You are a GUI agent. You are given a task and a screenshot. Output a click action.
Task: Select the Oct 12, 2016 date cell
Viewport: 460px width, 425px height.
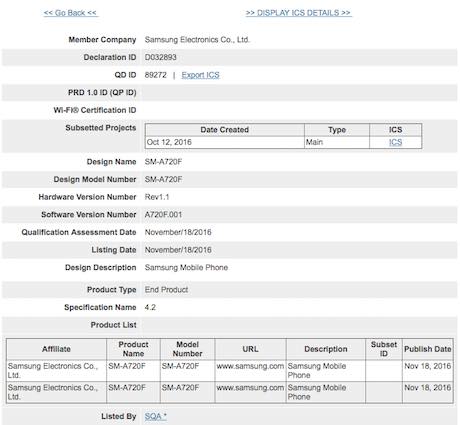click(x=169, y=142)
